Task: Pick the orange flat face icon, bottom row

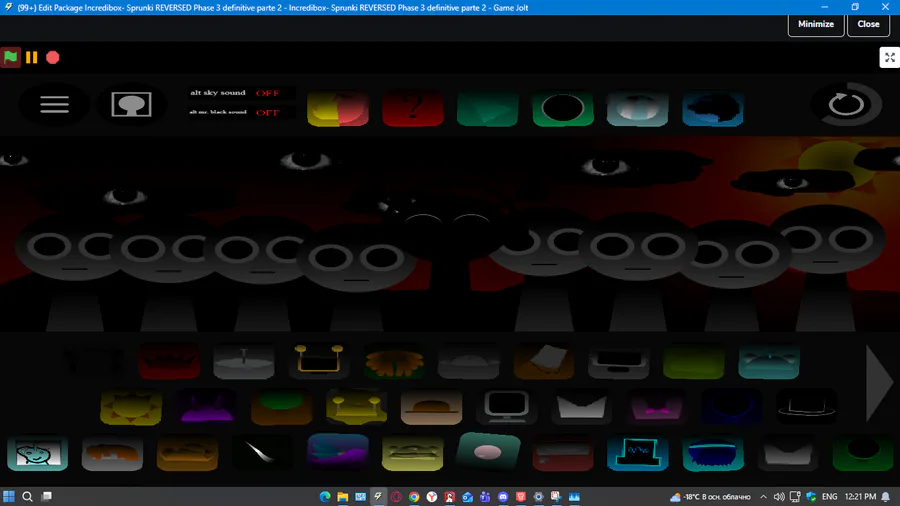Action: pyautogui.click(x=187, y=453)
